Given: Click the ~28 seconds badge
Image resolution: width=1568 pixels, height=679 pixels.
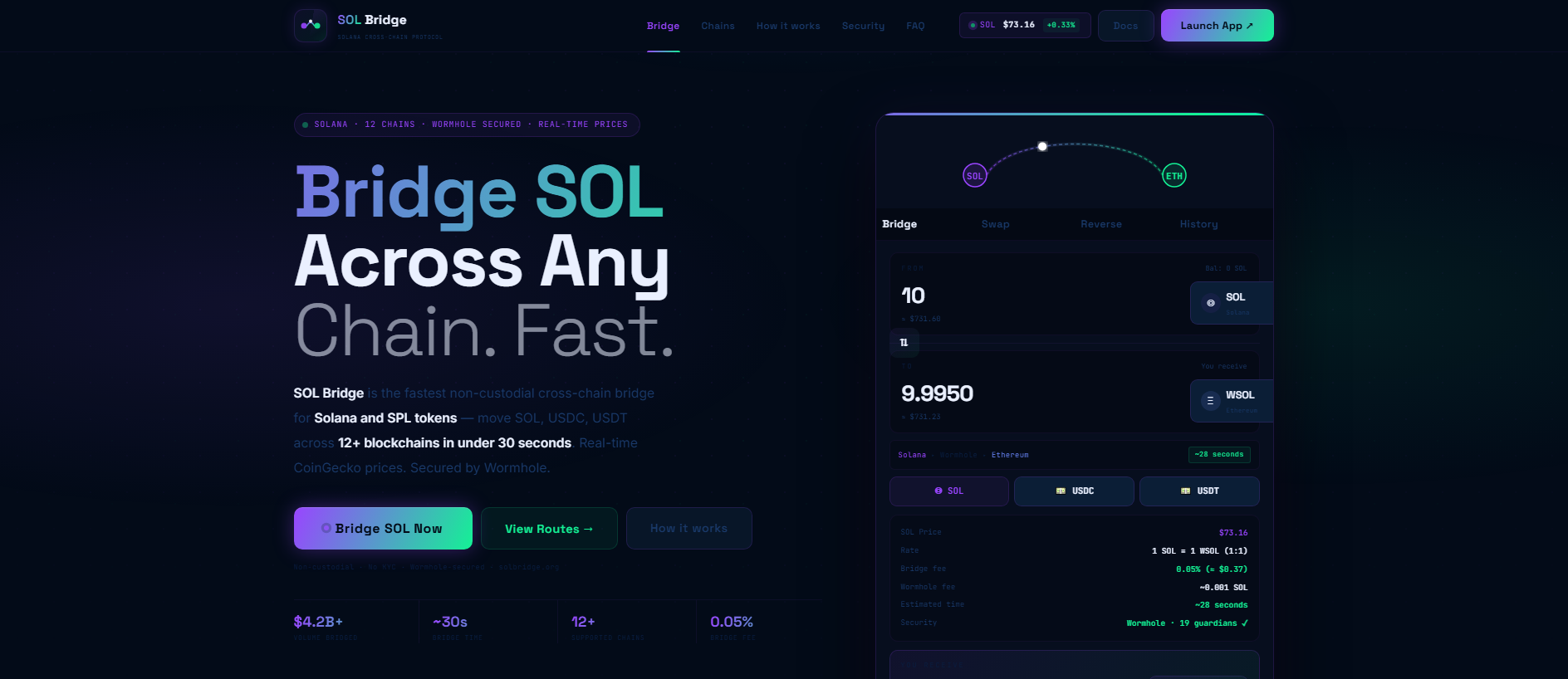Looking at the screenshot, I should (x=1219, y=455).
